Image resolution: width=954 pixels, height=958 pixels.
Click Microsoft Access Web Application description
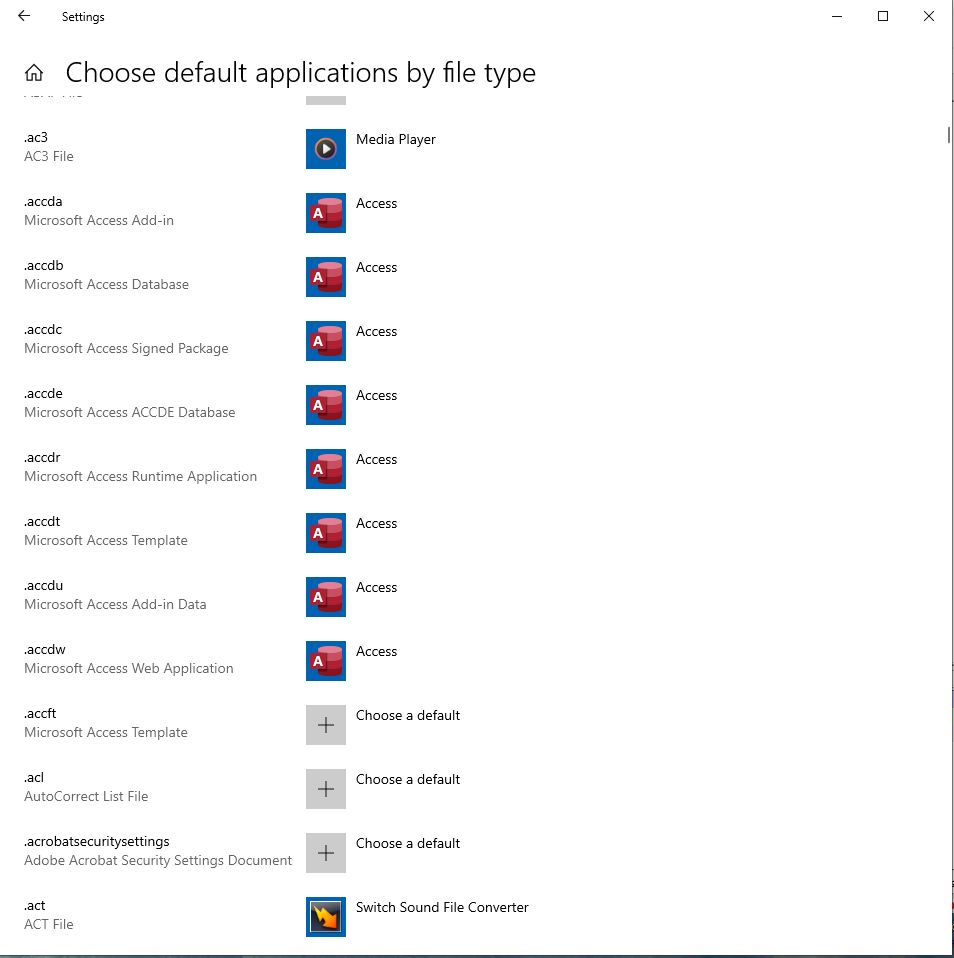129,668
